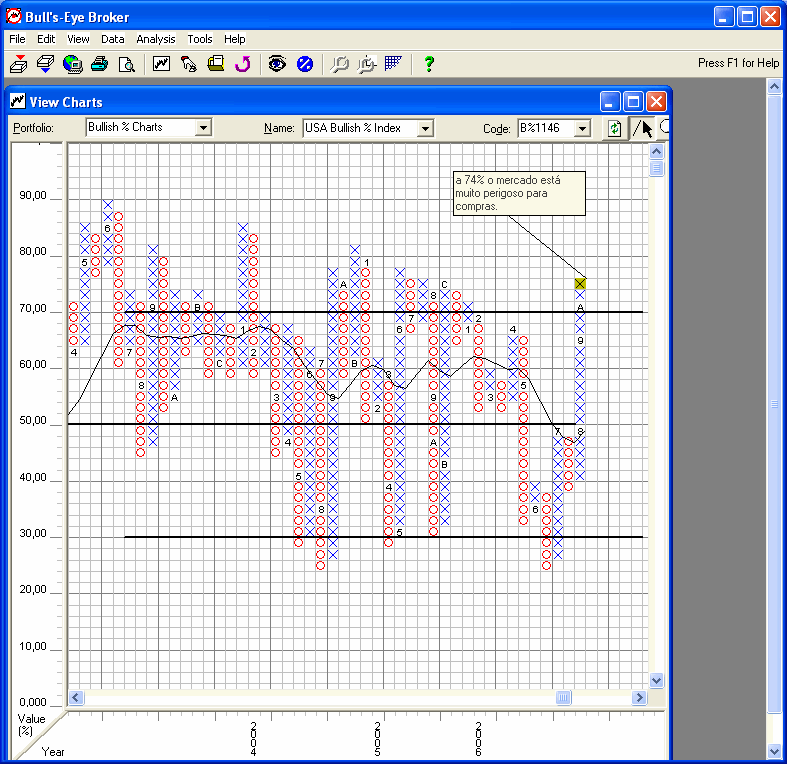The height and width of the screenshot is (764, 787).
Task: Select the yellow highlighted X marker on chart
Action: point(580,284)
